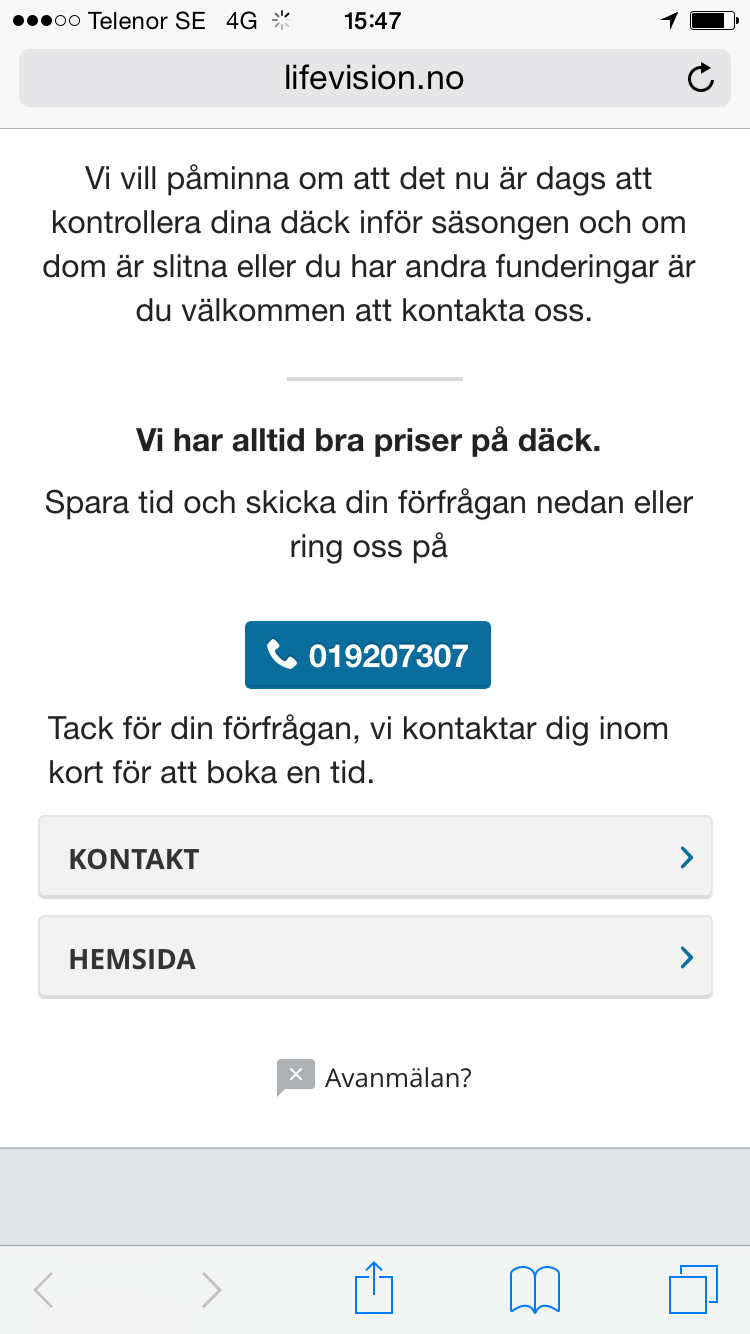750x1334 pixels.
Task: Tap the Safari share icon
Action: [x=372, y=1289]
